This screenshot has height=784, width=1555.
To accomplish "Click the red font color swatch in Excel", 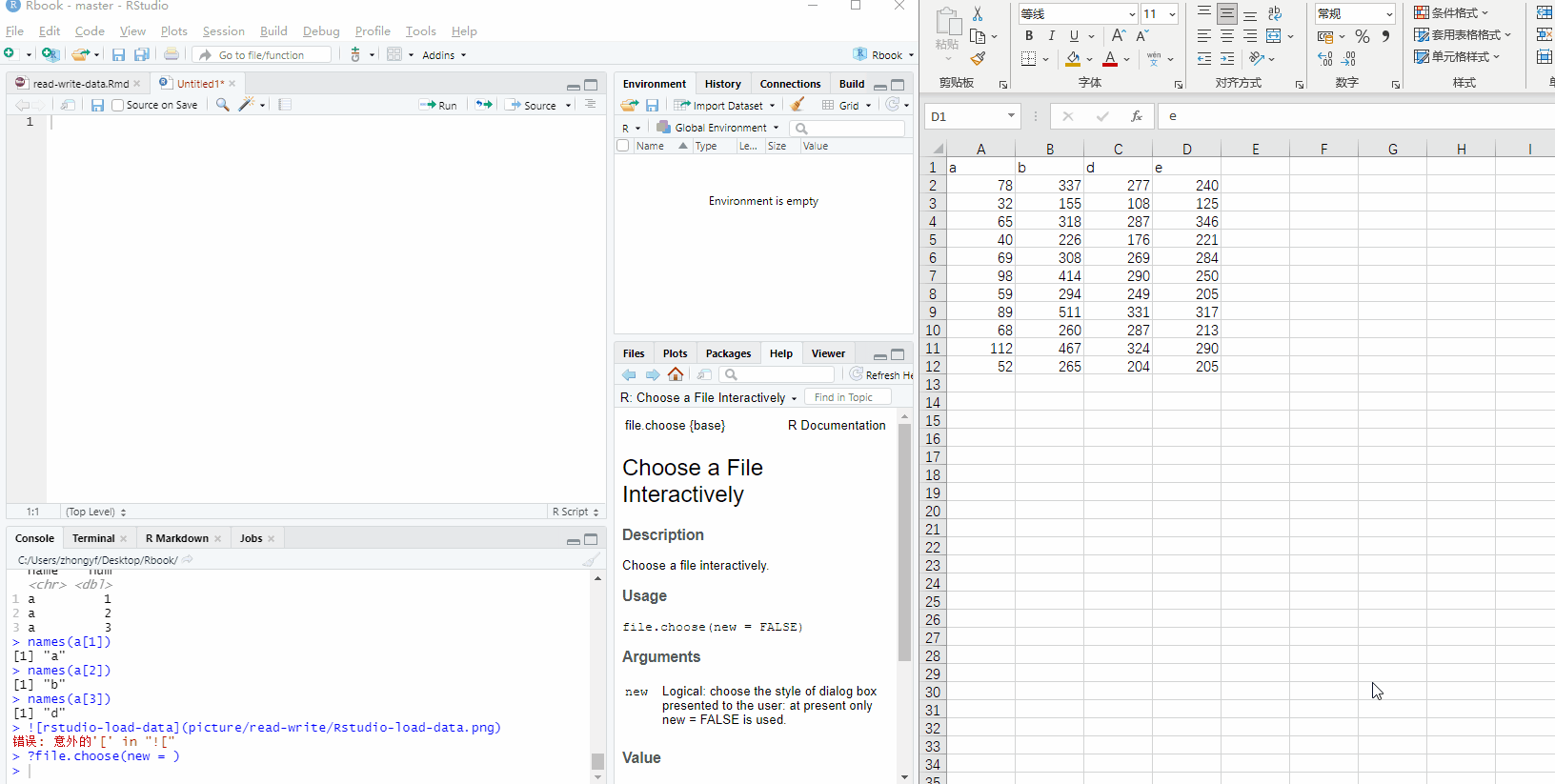I will click(1110, 59).
